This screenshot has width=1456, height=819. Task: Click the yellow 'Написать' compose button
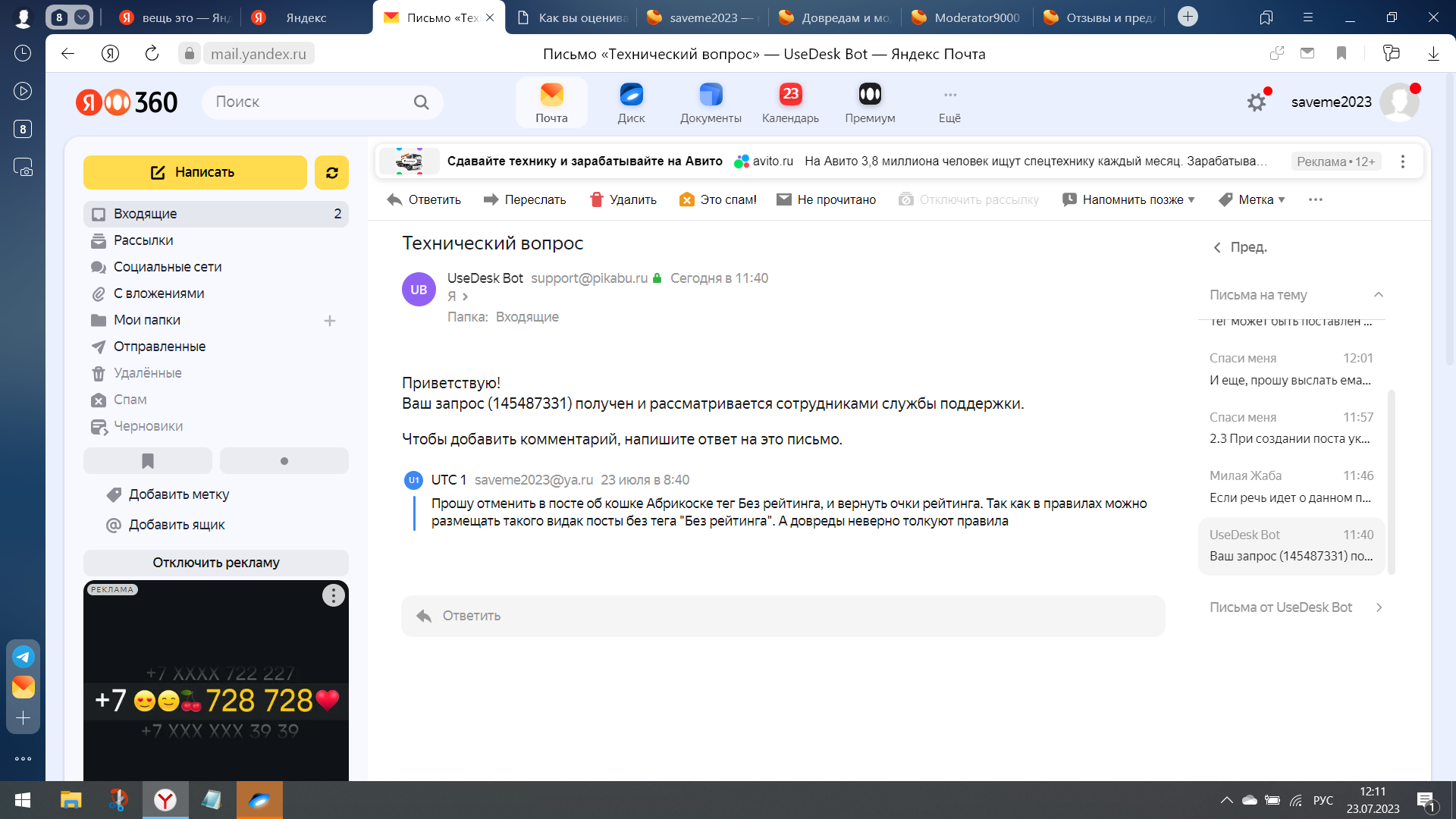[x=195, y=173]
